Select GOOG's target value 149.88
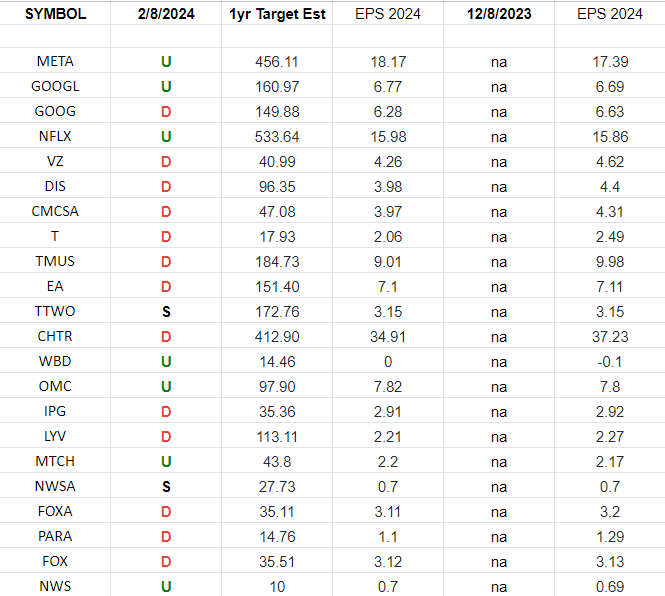Image resolution: width=665 pixels, height=596 pixels. click(277, 112)
